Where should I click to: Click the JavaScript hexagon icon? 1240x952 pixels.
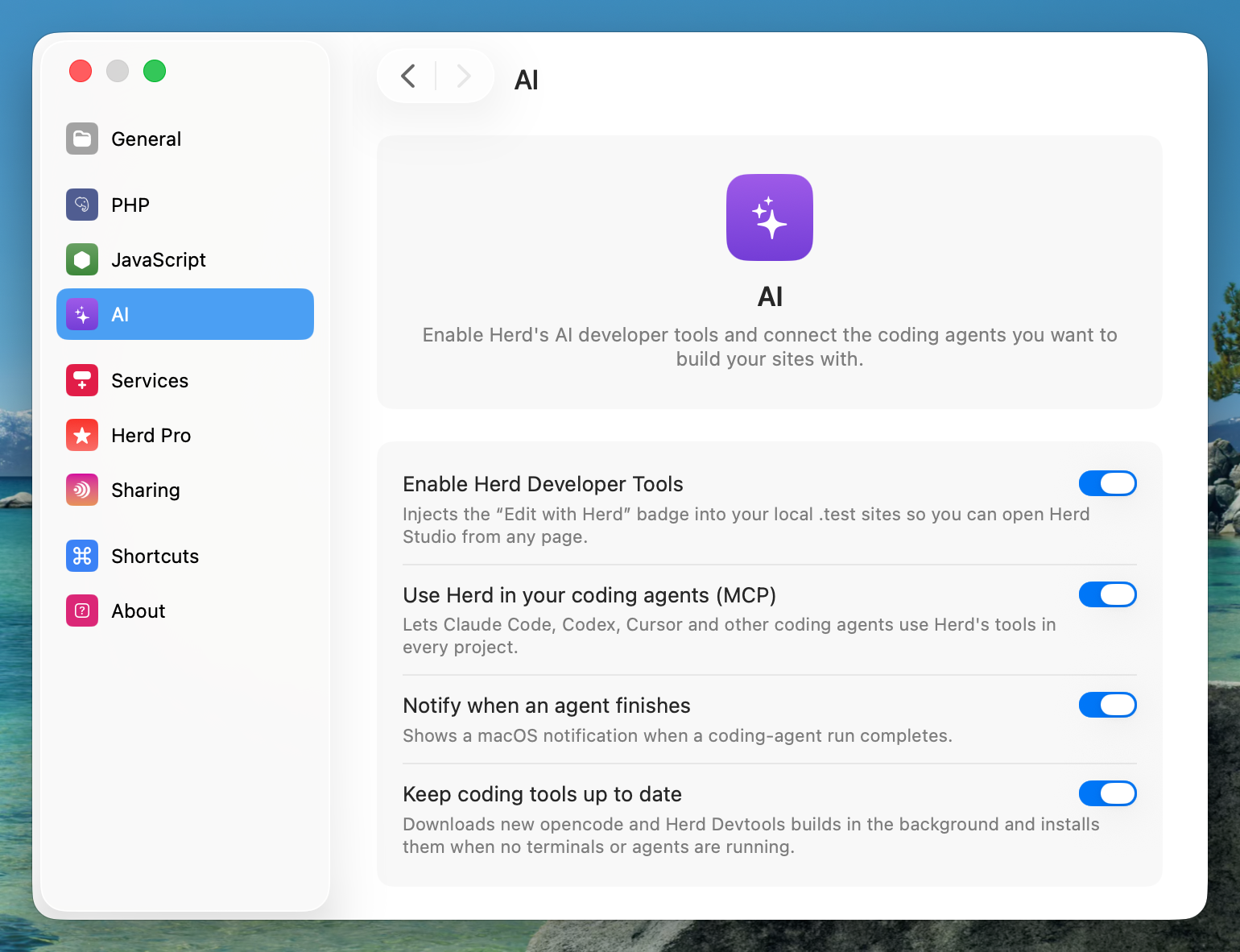(x=82, y=259)
